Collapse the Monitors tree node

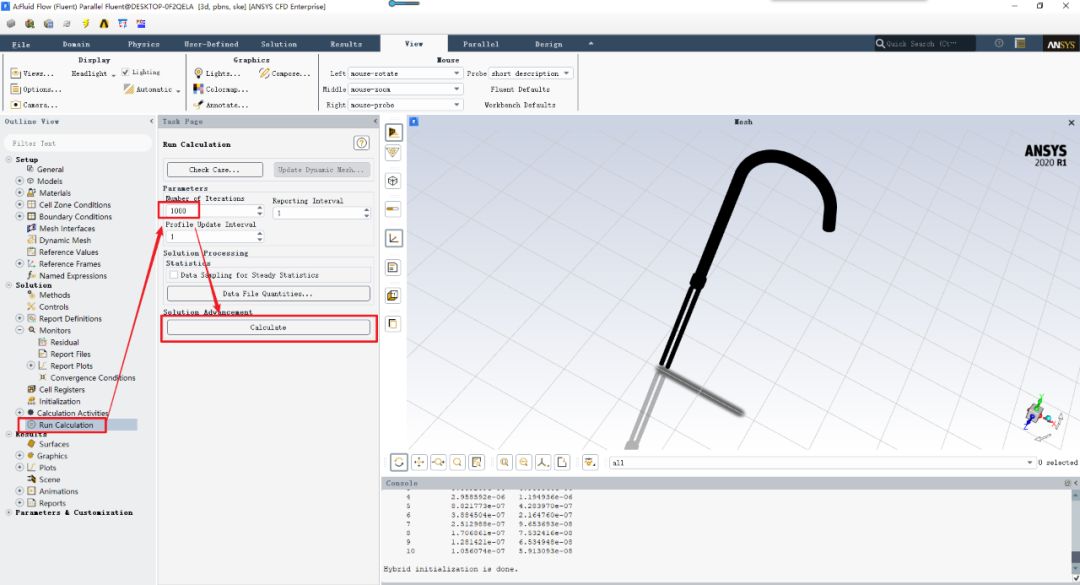click(x=19, y=330)
